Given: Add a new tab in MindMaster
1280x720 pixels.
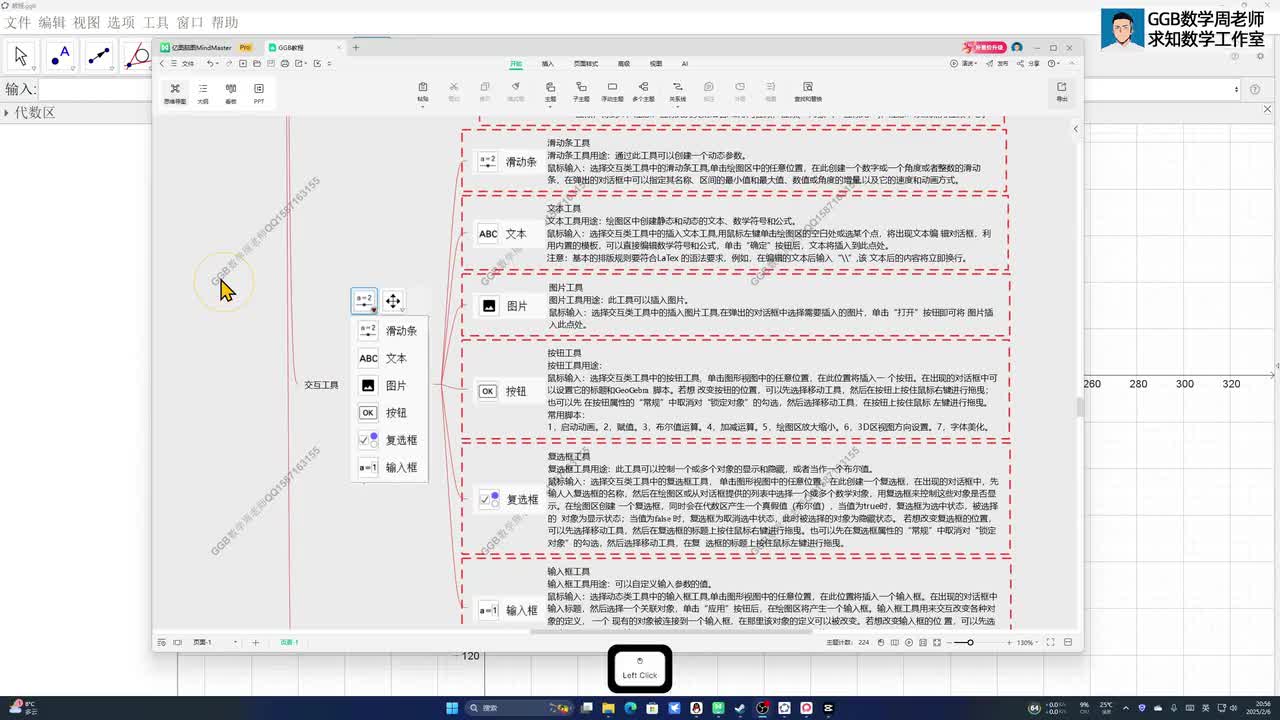Looking at the screenshot, I should click(355, 47).
